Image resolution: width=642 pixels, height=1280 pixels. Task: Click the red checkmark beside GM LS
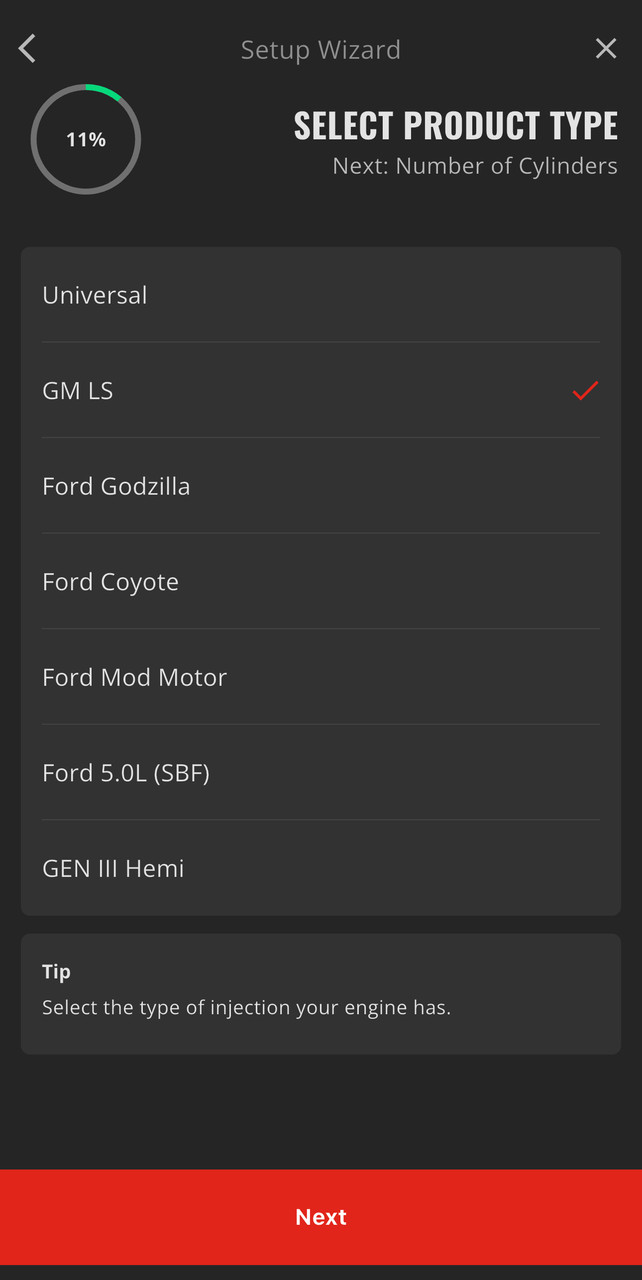(585, 391)
